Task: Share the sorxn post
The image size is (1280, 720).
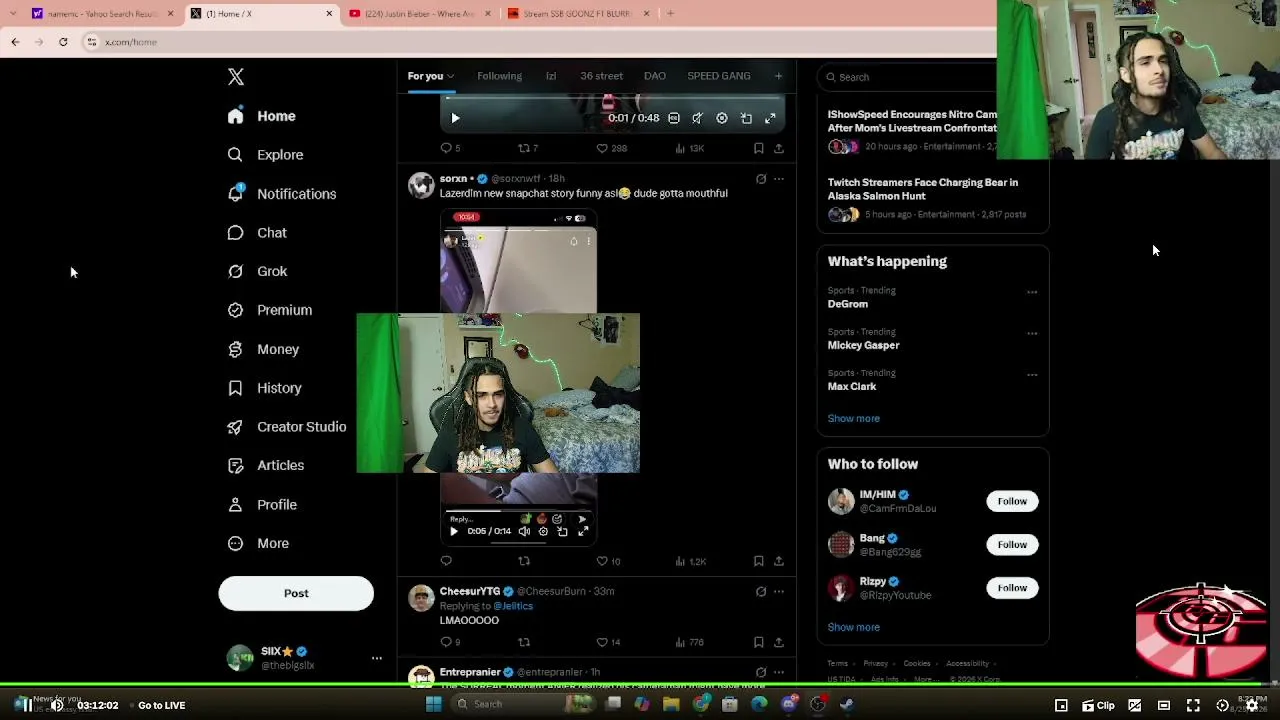Action: coord(779,561)
